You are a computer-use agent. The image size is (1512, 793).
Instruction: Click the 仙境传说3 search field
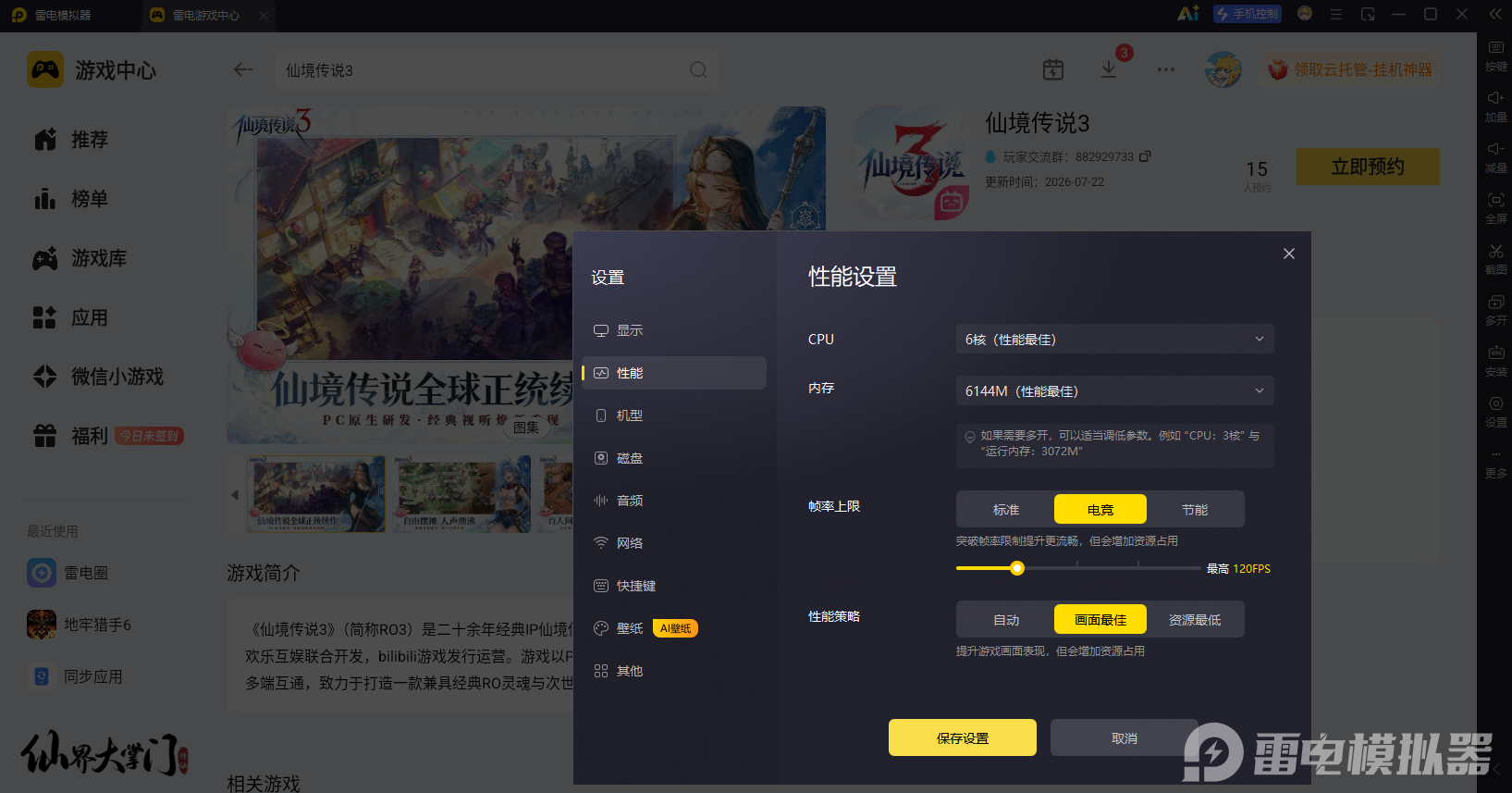pyautogui.click(x=497, y=69)
